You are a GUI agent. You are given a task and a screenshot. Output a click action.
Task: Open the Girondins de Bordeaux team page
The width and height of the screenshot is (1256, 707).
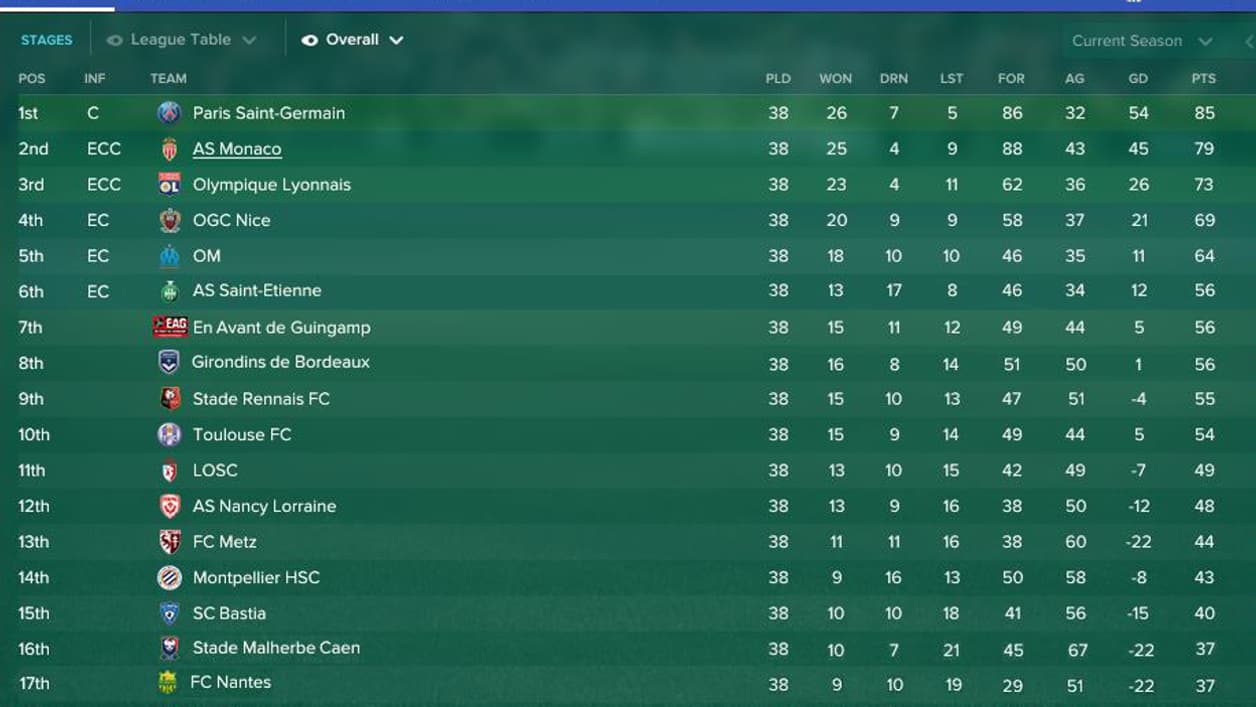pyautogui.click(x=281, y=362)
